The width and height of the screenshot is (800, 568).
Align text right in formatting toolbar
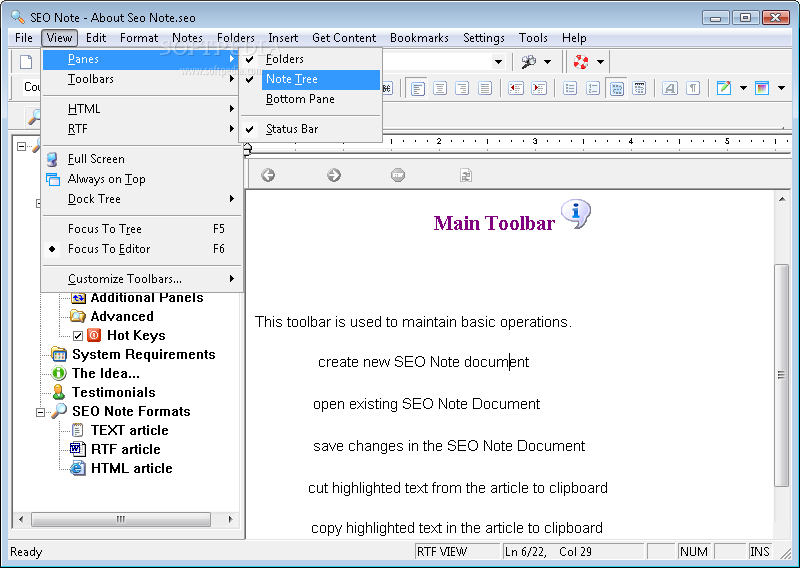click(x=462, y=88)
